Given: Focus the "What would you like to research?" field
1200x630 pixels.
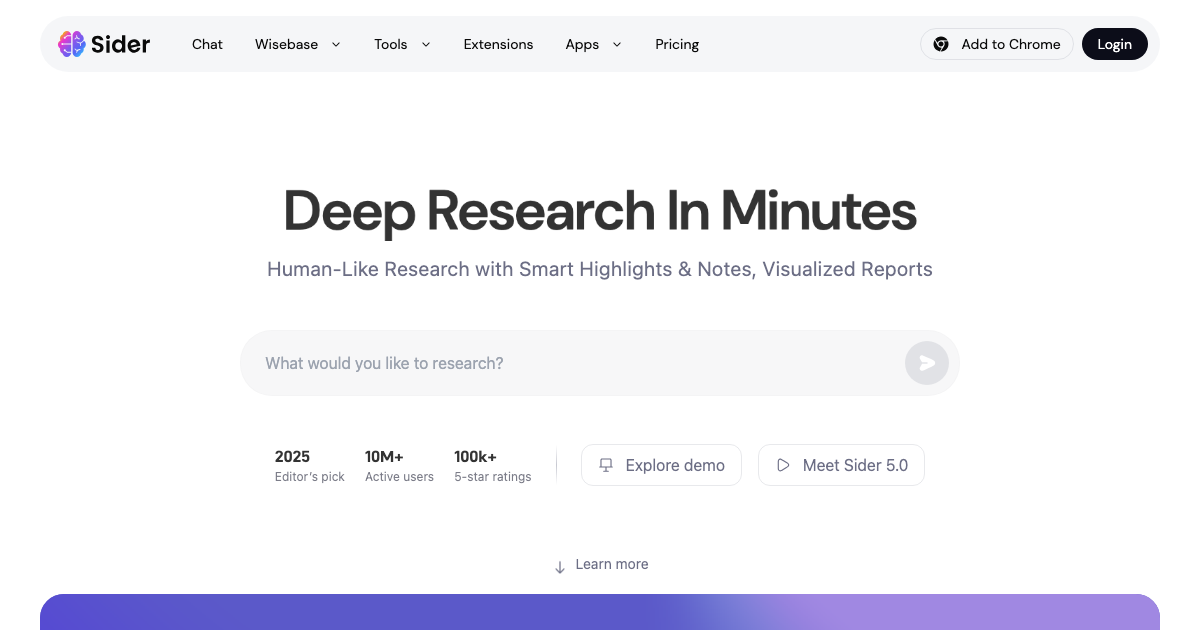Looking at the screenshot, I should point(570,363).
